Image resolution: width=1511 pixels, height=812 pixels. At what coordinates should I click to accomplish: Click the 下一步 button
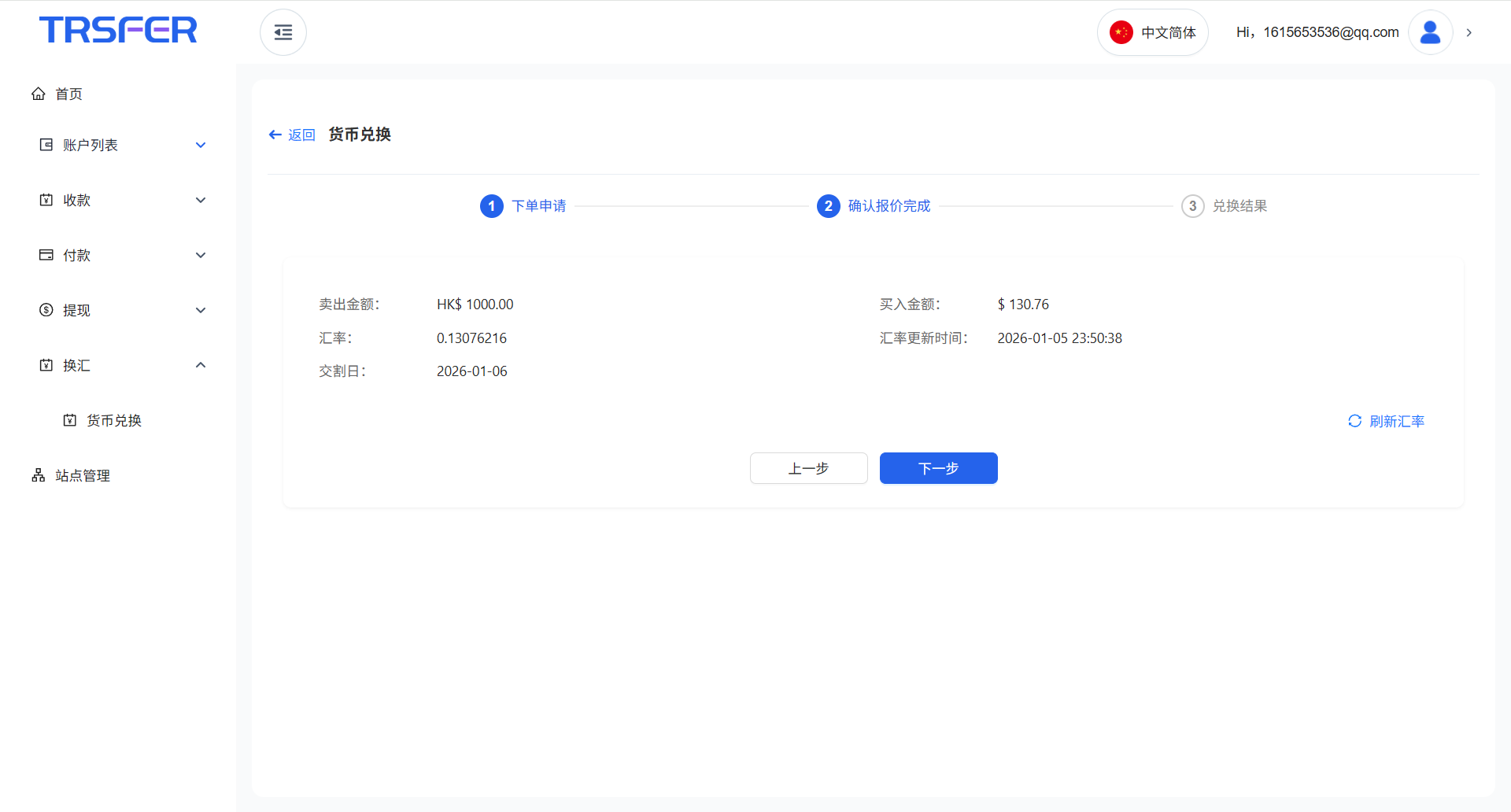[x=938, y=468]
